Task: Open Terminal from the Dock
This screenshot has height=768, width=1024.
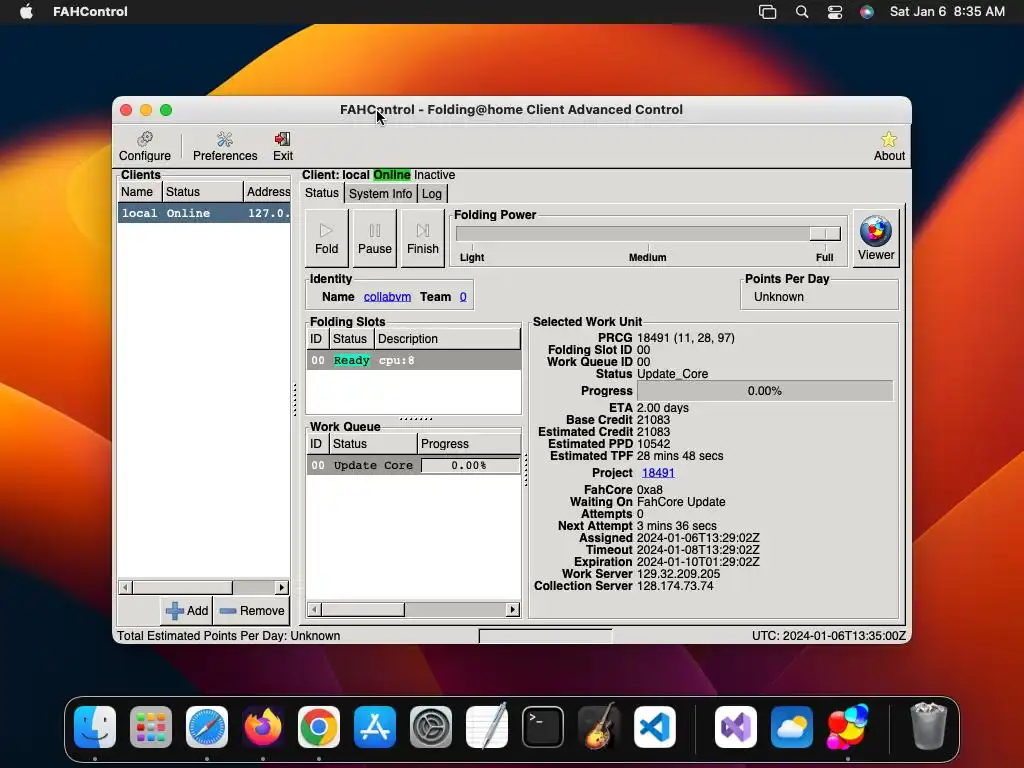Action: coord(543,726)
